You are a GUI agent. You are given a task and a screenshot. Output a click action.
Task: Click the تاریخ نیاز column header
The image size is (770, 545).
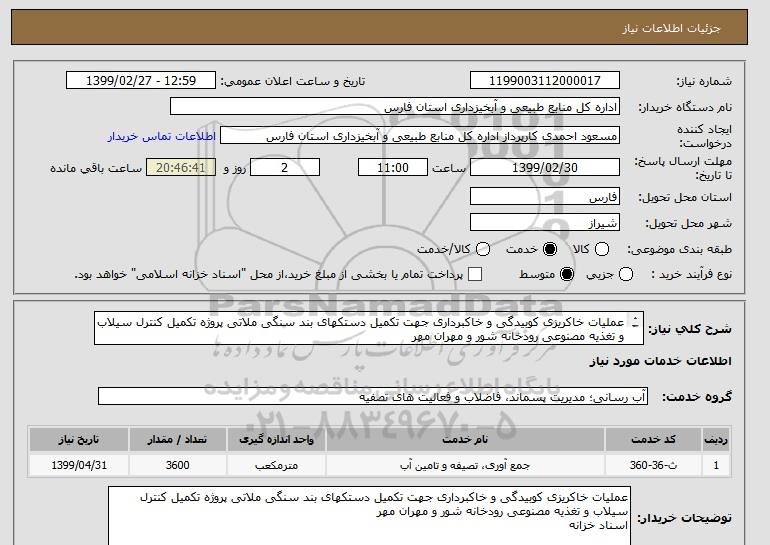click(79, 439)
